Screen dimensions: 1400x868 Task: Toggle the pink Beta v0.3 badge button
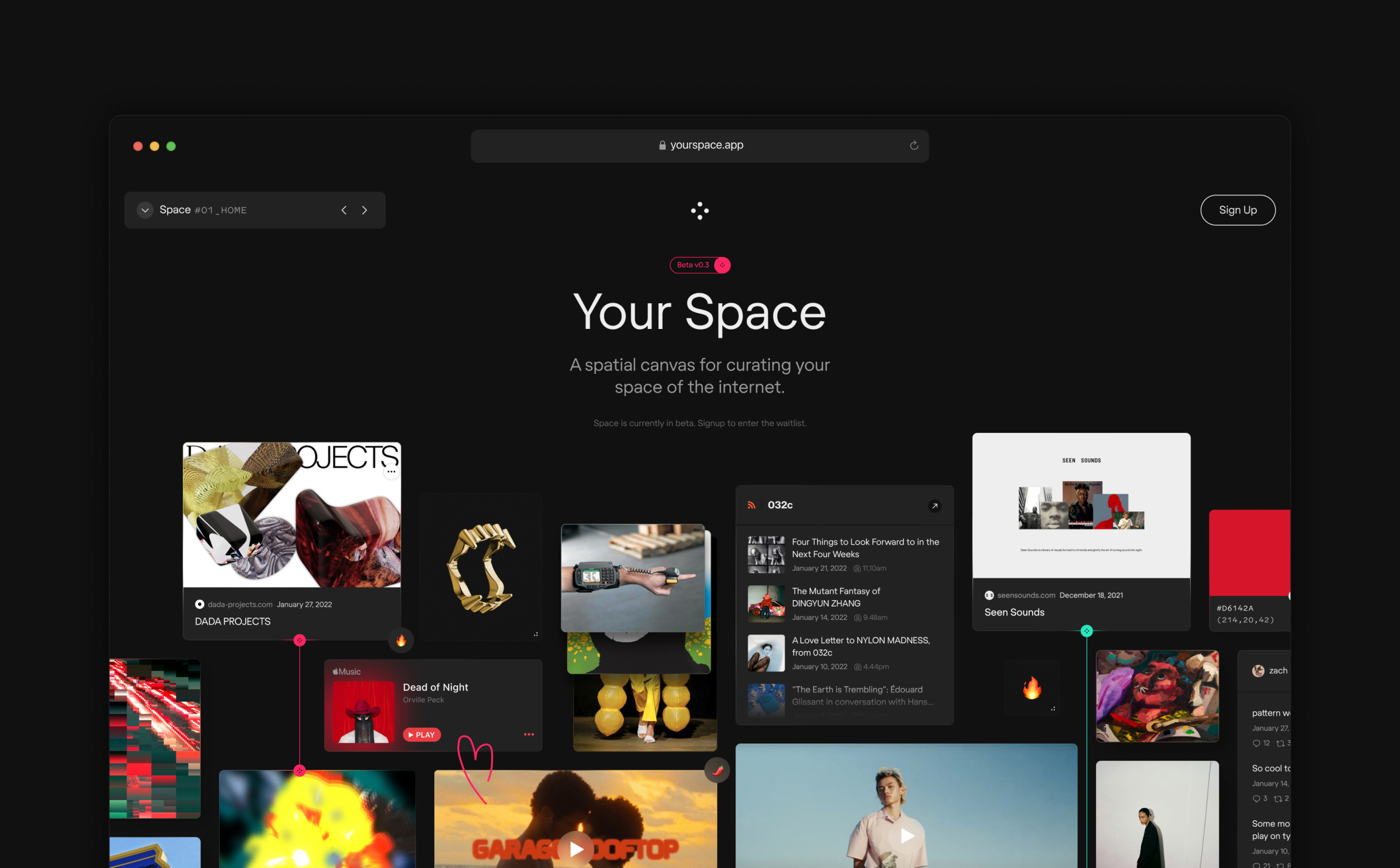722,265
